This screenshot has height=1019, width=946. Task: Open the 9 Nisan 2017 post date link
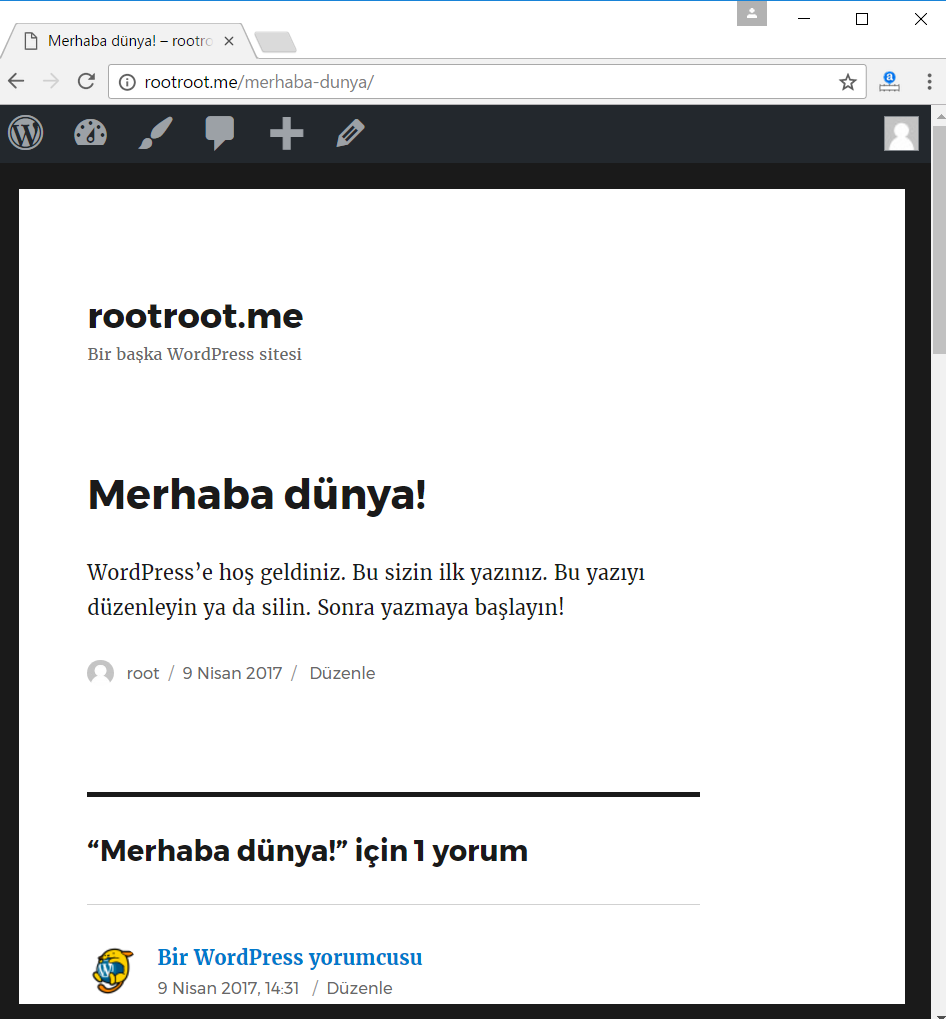233,673
